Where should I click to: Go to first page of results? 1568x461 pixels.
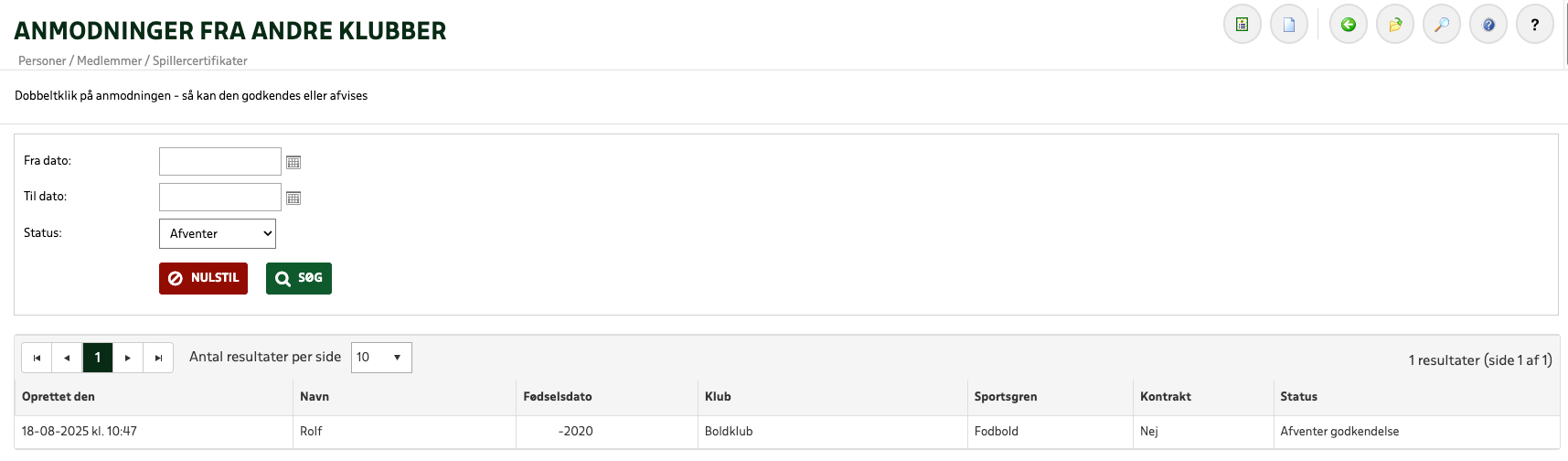[x=37, y=358]
